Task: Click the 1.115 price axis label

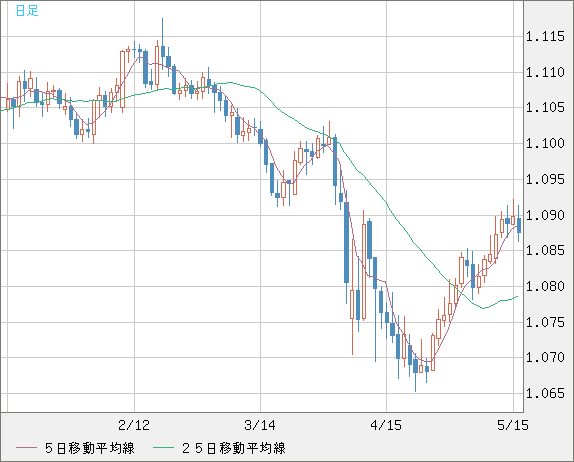Action: [545, 37]
